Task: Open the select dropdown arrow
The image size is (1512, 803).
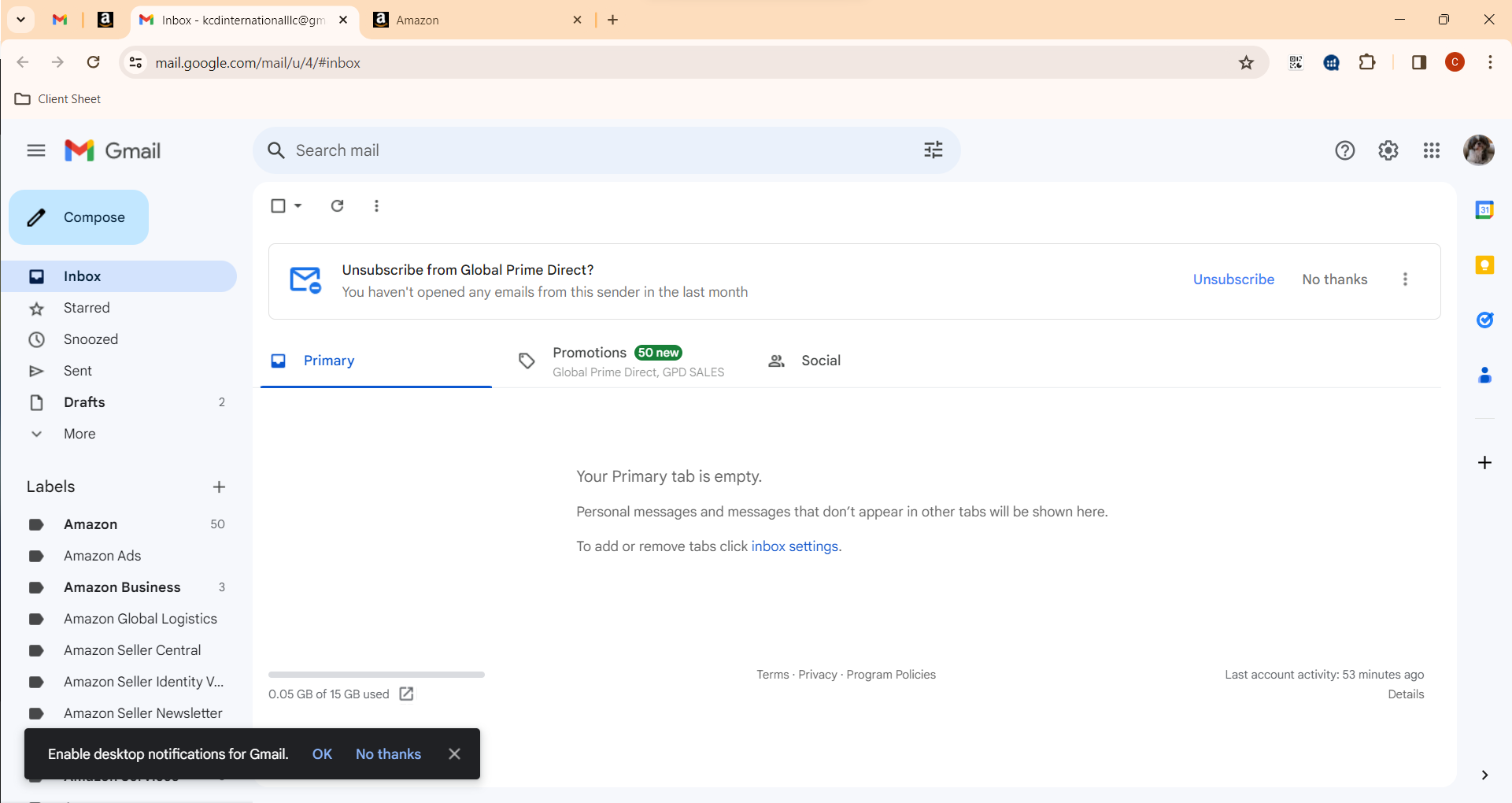Action: pos(298,205)
